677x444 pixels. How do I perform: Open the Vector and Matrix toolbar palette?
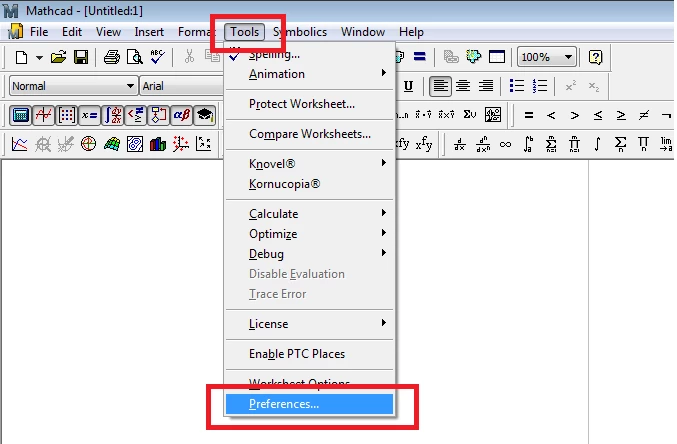click(66, 115)
